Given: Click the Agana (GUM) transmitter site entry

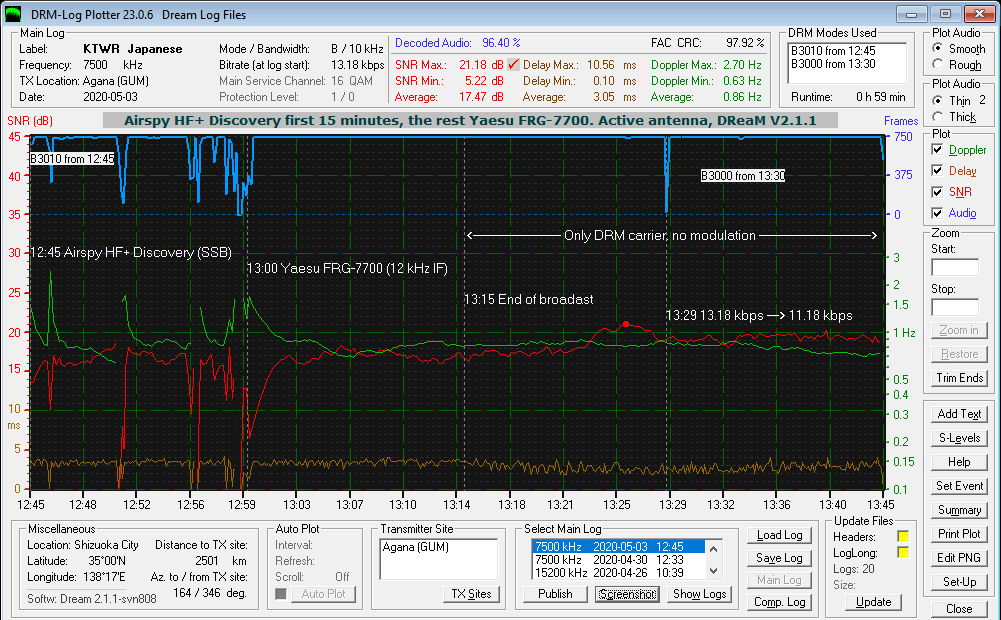Looking at the screenshot, I should [416, 547].
